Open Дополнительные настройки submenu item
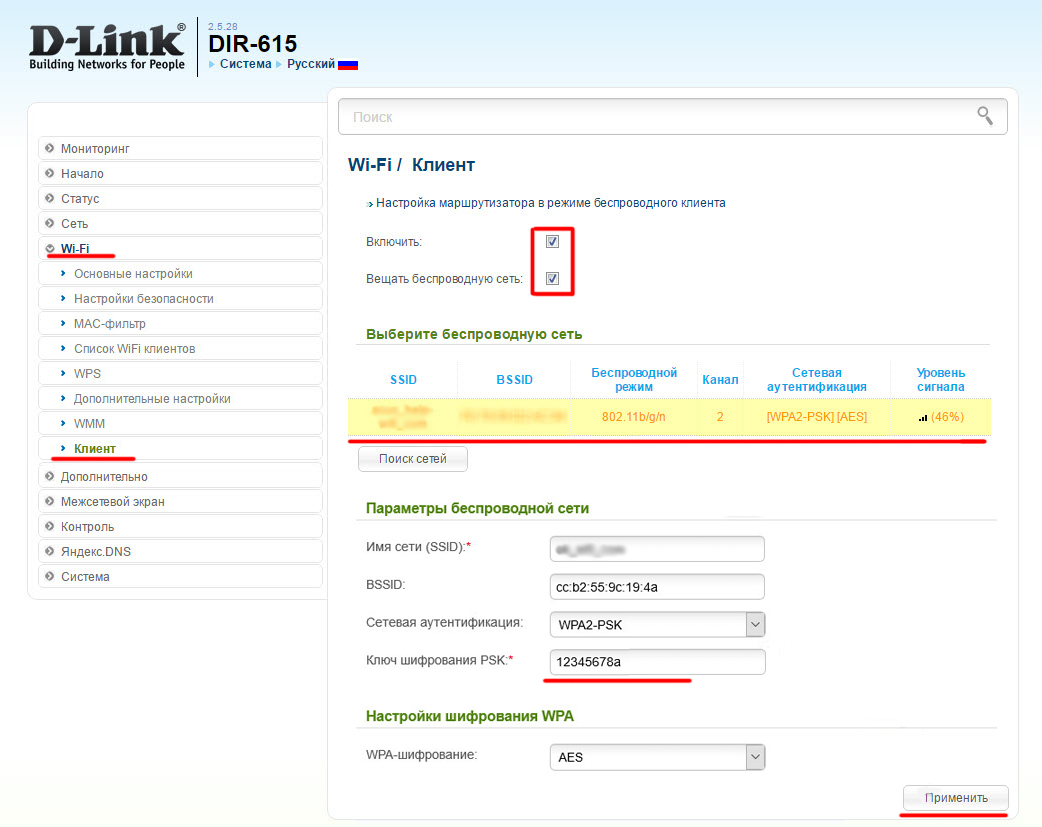 (x=181, y=399)
